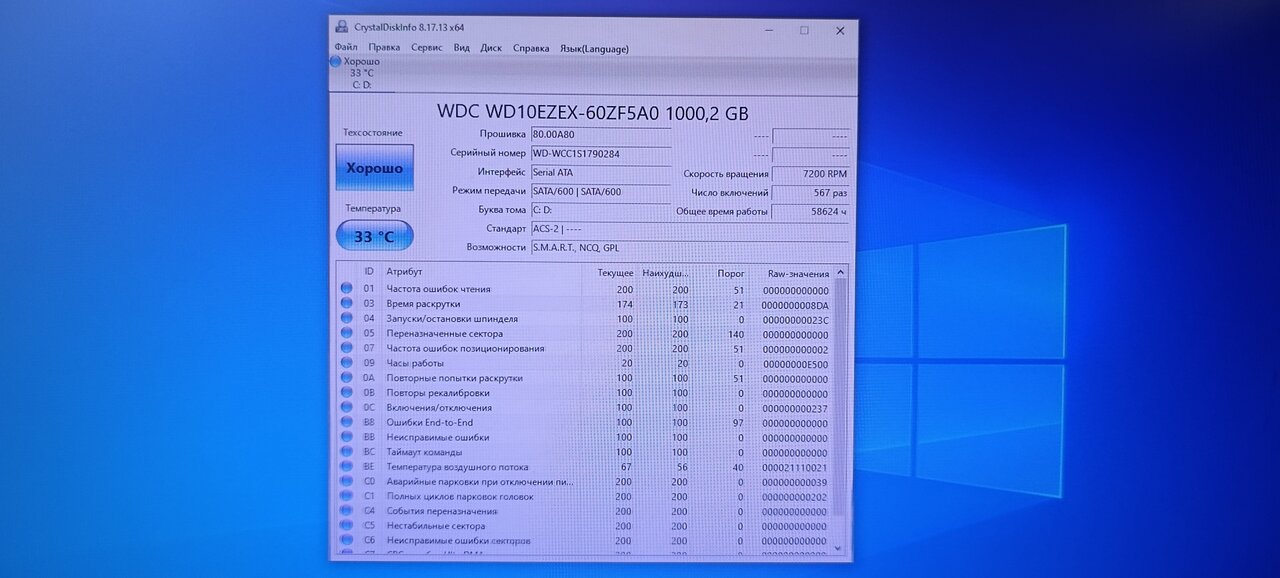Click the status circle for Нестабильные сектора

coord(346,526)
